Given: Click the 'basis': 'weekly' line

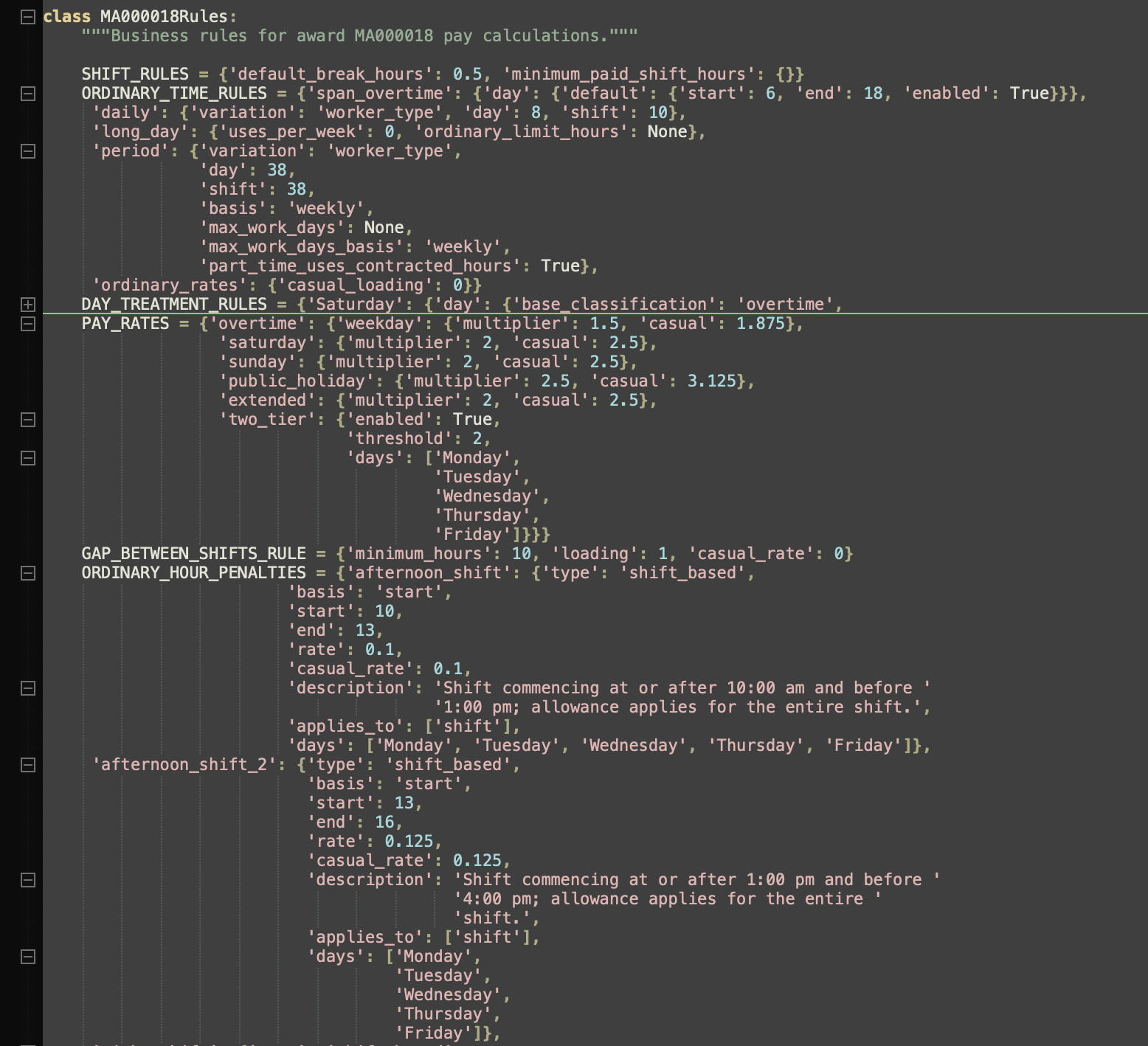Looking at the screenshot, I should coord(287,208).
